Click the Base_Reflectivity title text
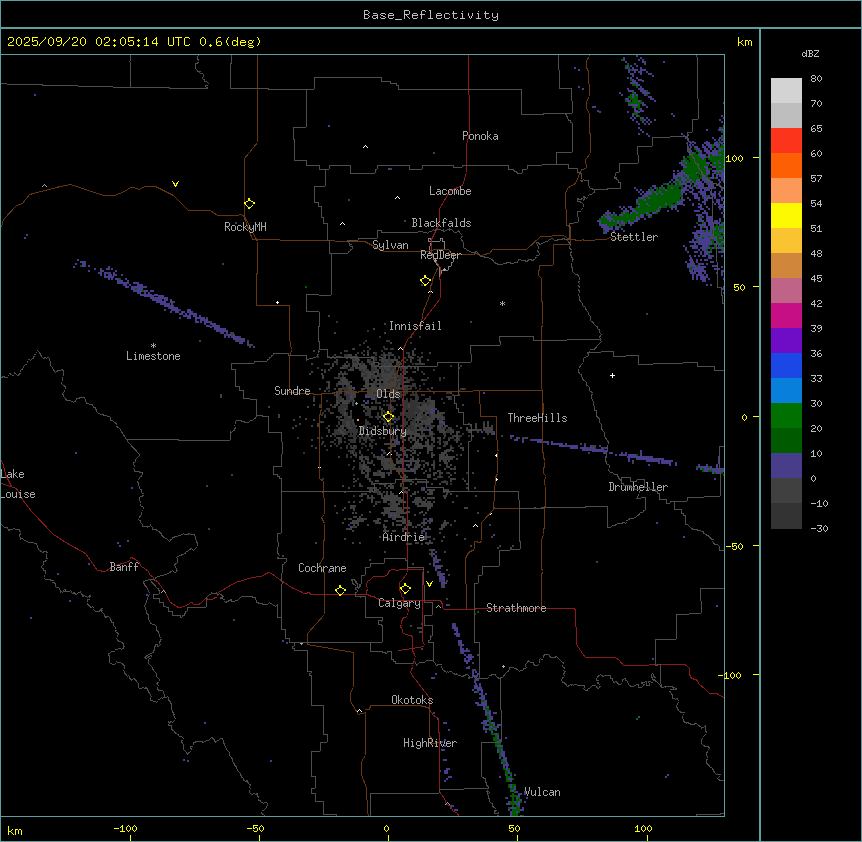Viewport: 862px width, 842px height. coord(431,15)
